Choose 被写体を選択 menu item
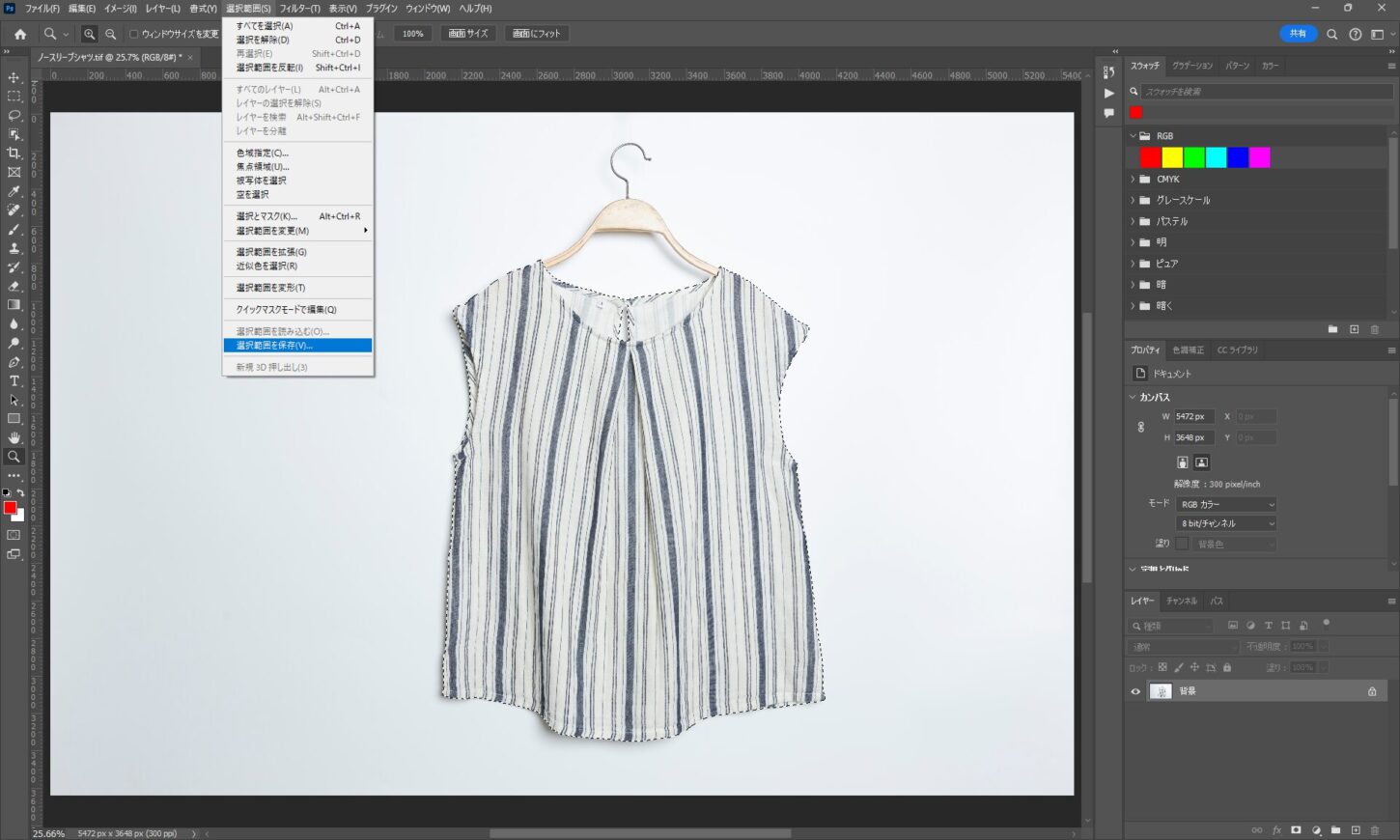This screenshot has width=1400, height=840. (297, 181)
